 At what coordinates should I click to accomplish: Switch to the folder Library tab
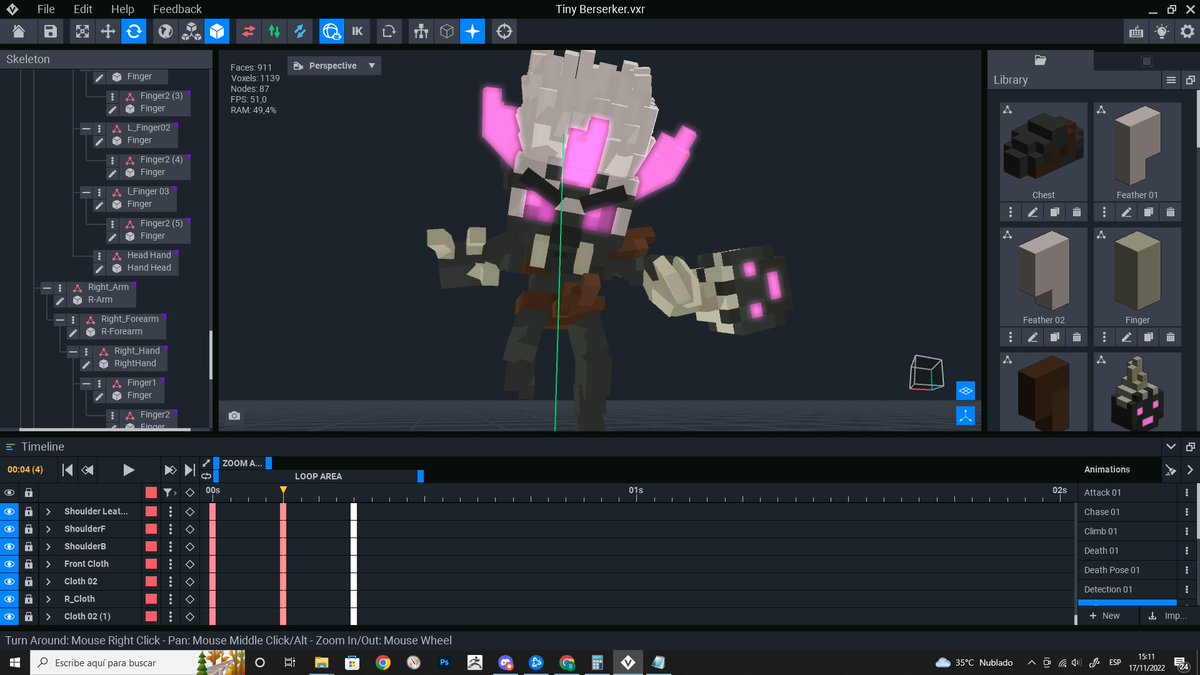pos(1040,60)
